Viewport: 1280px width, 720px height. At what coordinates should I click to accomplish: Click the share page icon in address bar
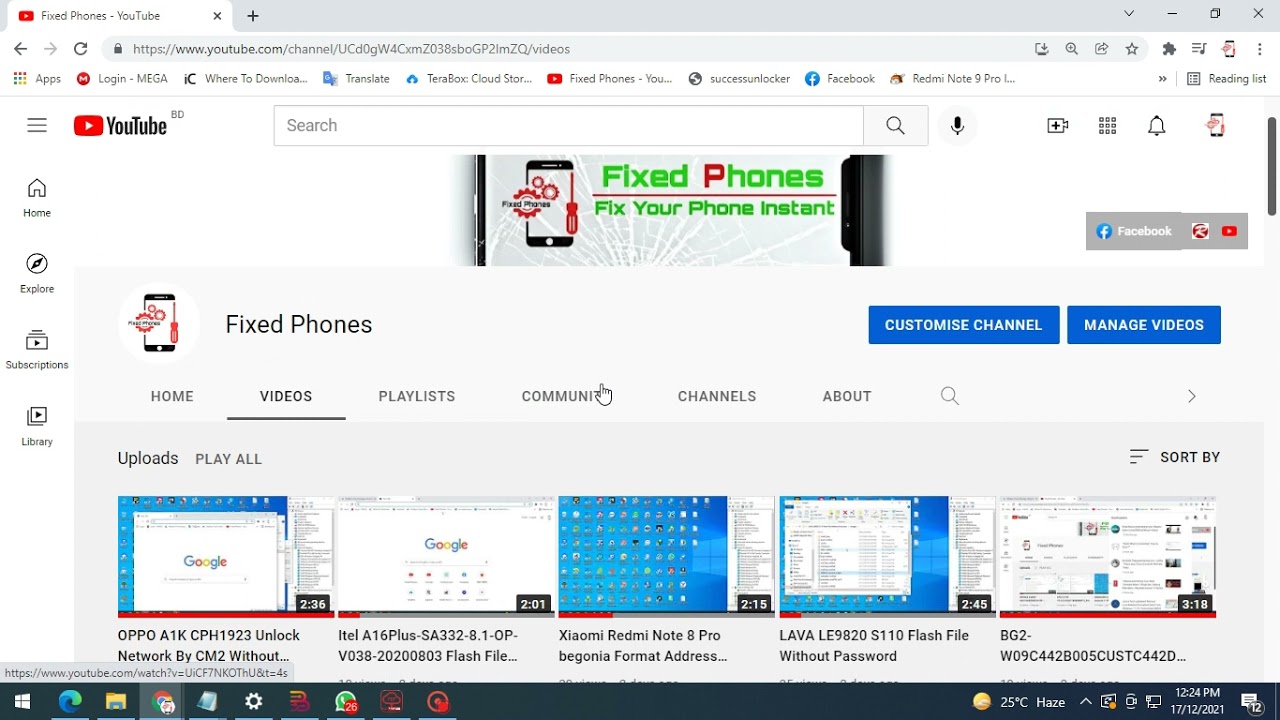tap(1102, 48)
